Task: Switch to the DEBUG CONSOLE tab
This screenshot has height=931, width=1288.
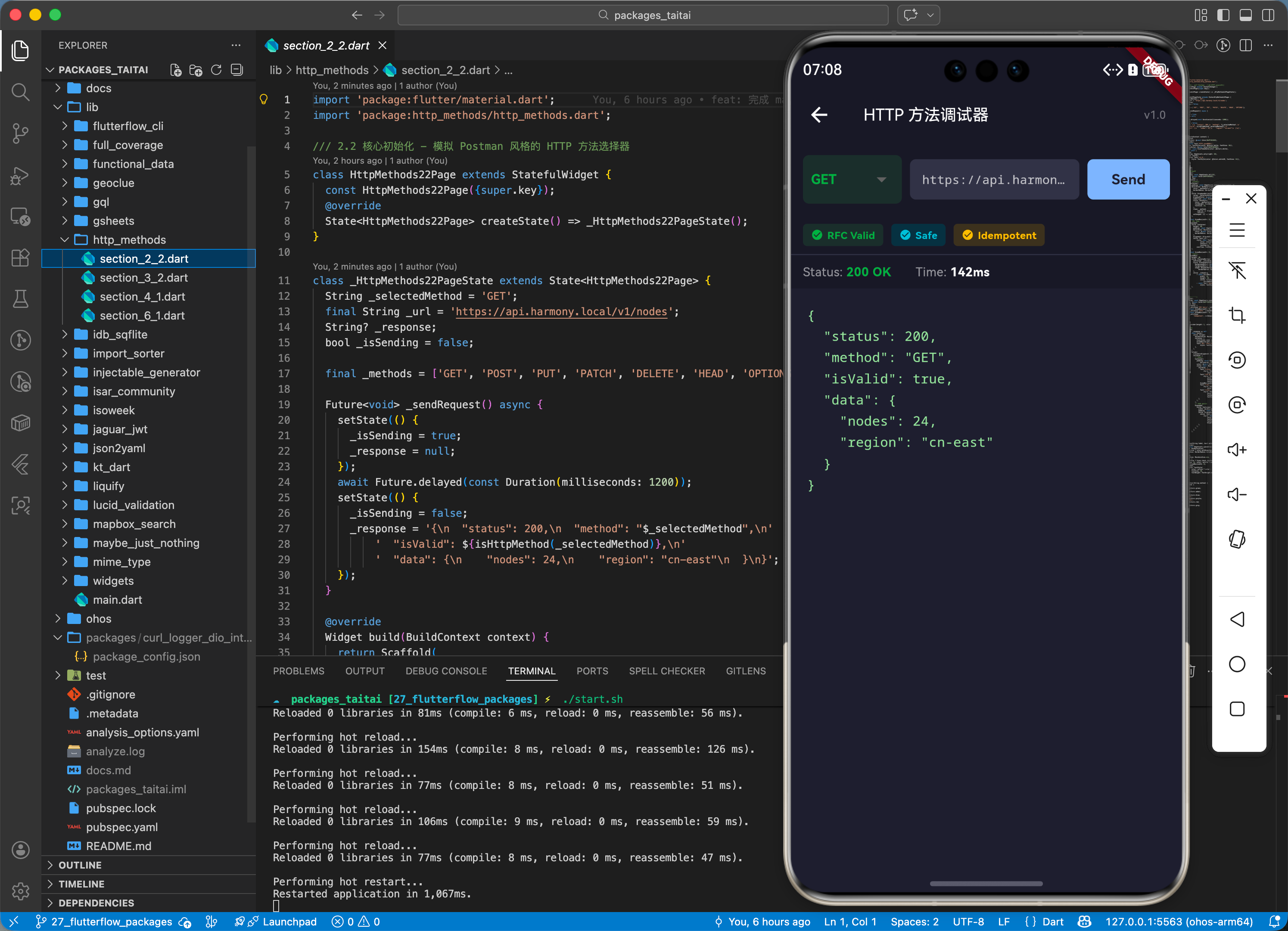Action: (446, 671)
